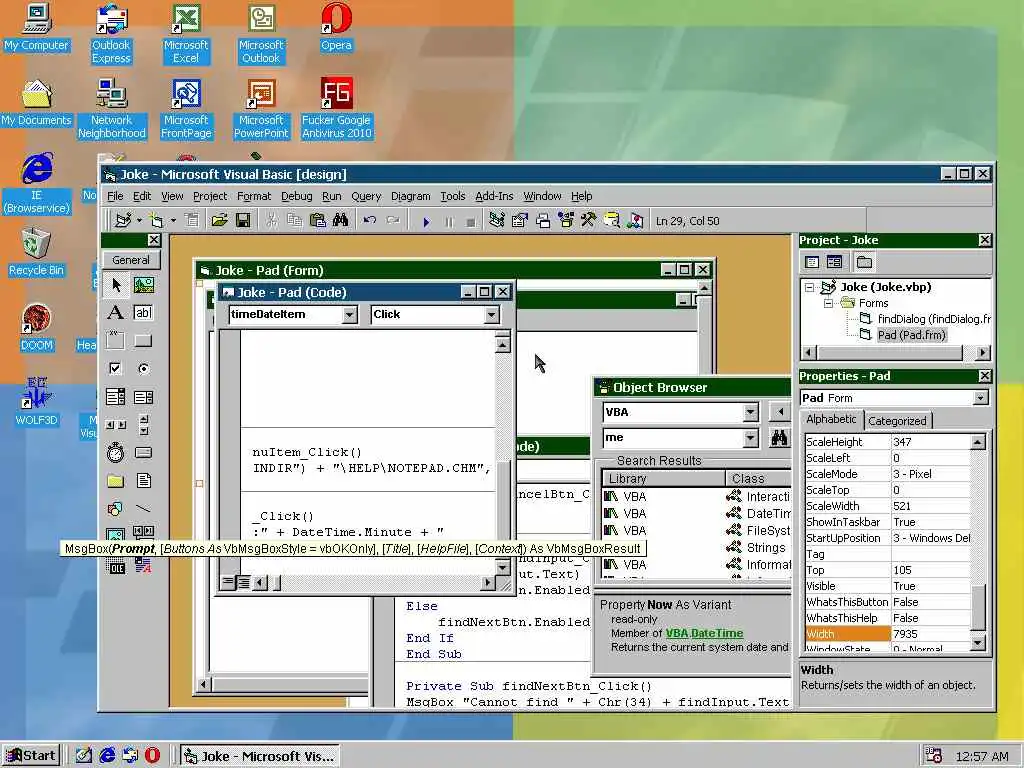Click the Properties Window toolbar icon

(520, 221)
